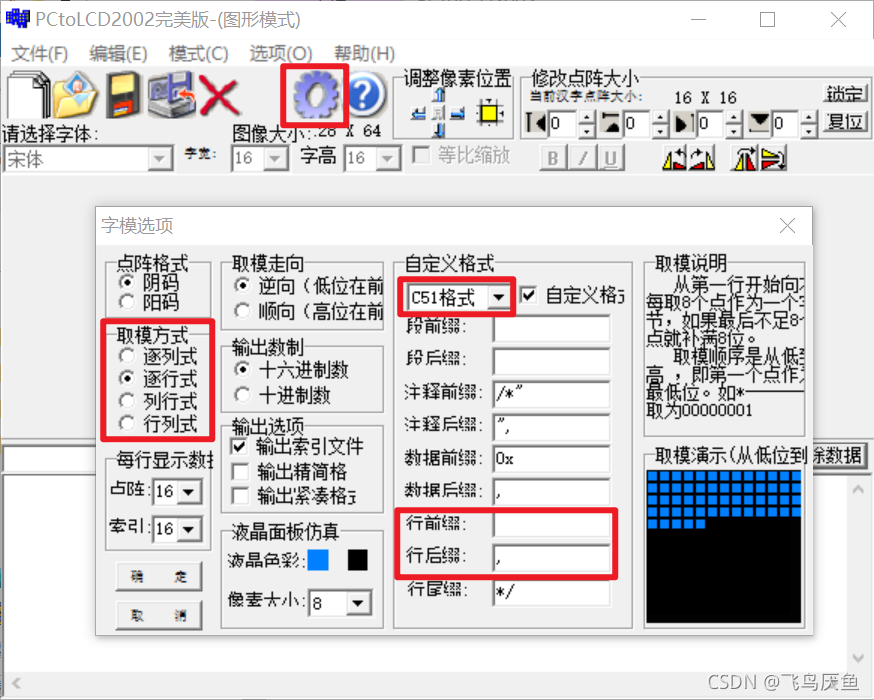Open the 文件(F) menu
The height and width of the screenshot is (700, 874).
(x=40, y=54)
